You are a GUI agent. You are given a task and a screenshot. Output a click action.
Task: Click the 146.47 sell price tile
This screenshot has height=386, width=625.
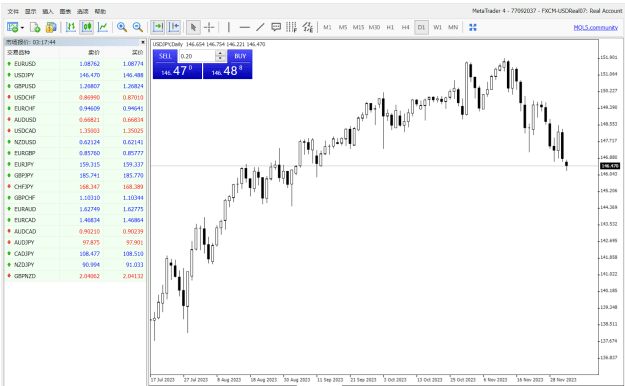tap(177, 71)
